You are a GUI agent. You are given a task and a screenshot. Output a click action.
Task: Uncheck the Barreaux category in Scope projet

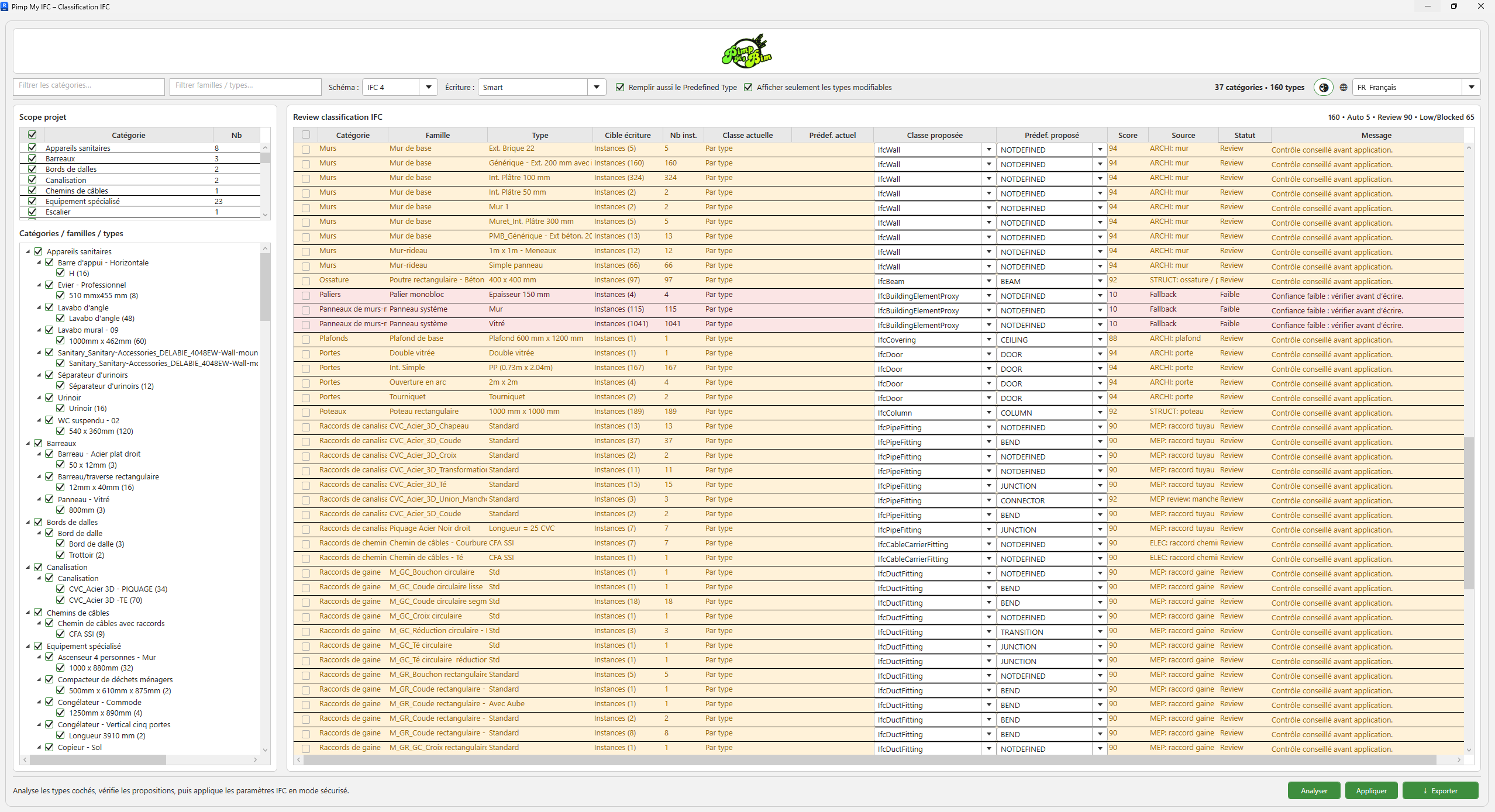pos(33,158)
